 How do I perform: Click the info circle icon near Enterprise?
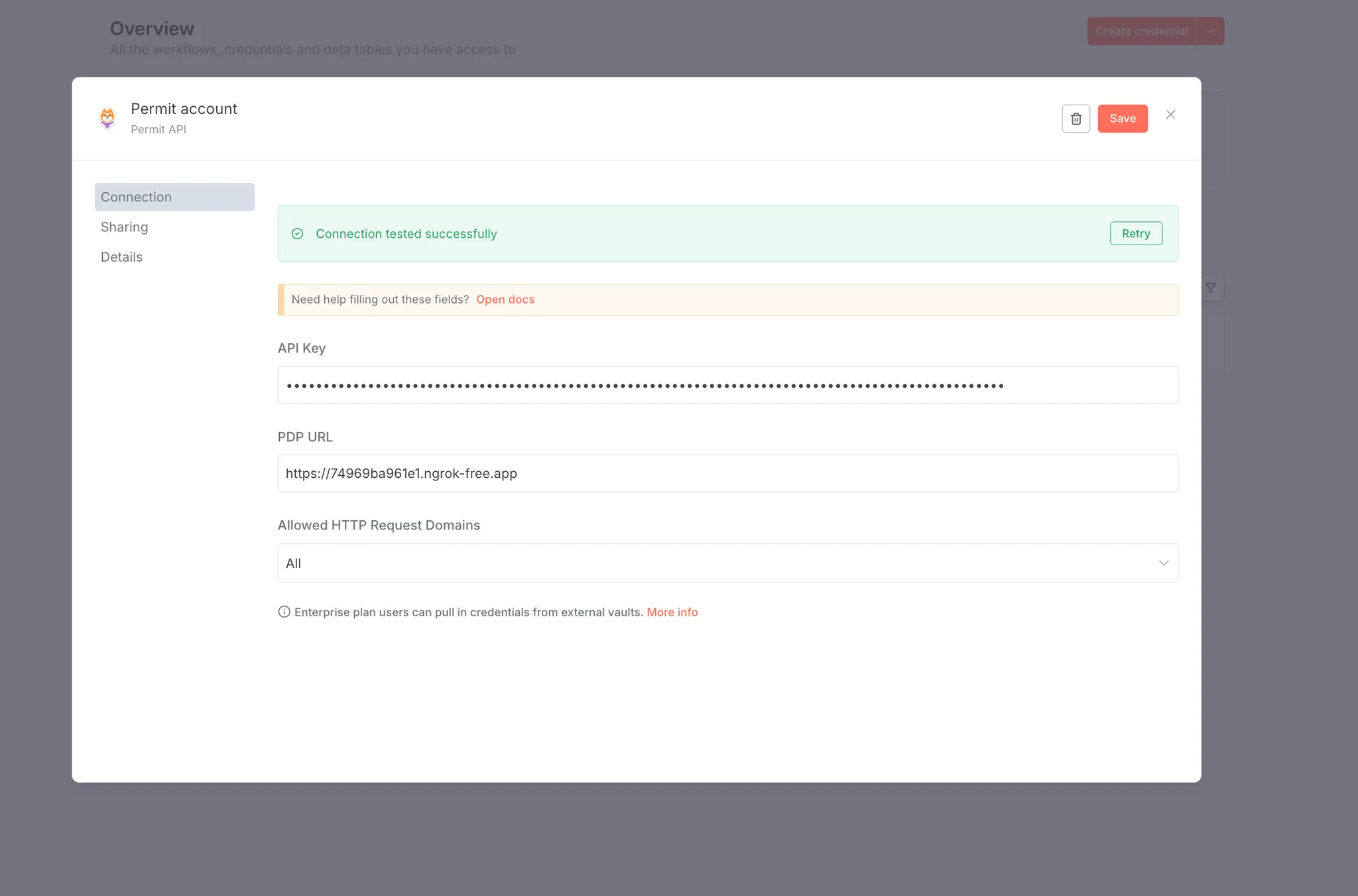284,612
